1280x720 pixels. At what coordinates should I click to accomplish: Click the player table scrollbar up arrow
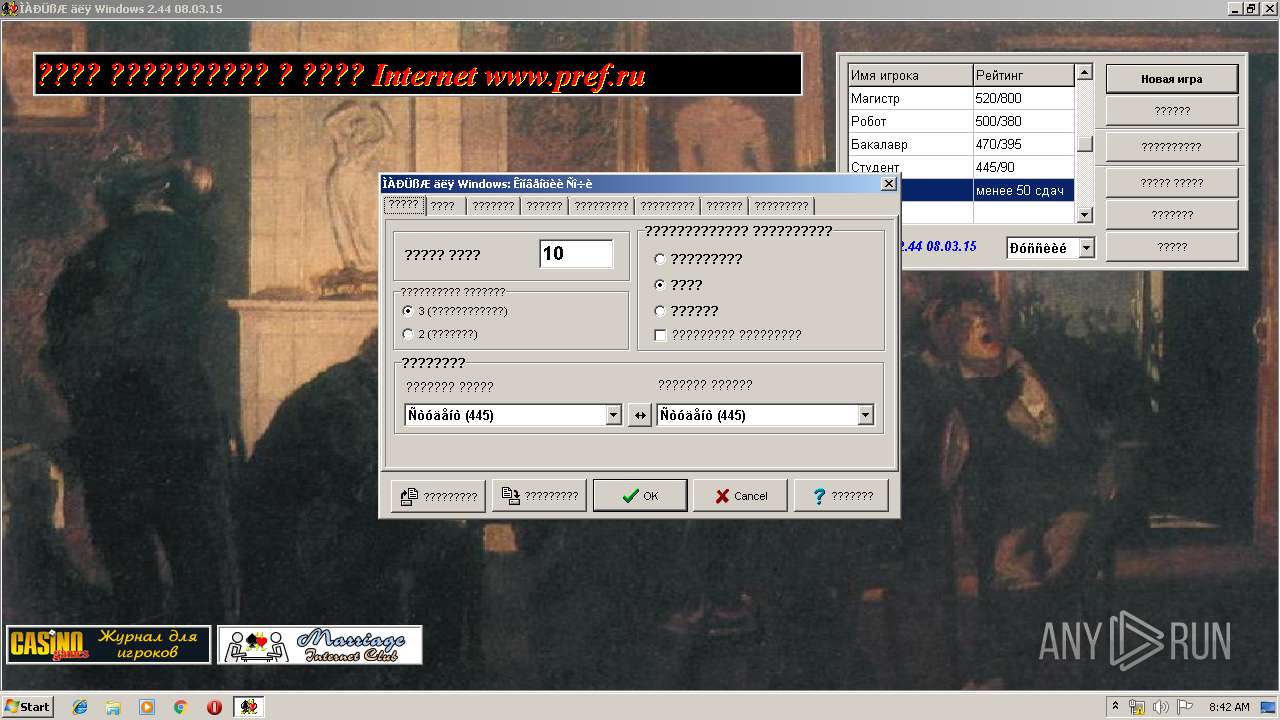1085,73
